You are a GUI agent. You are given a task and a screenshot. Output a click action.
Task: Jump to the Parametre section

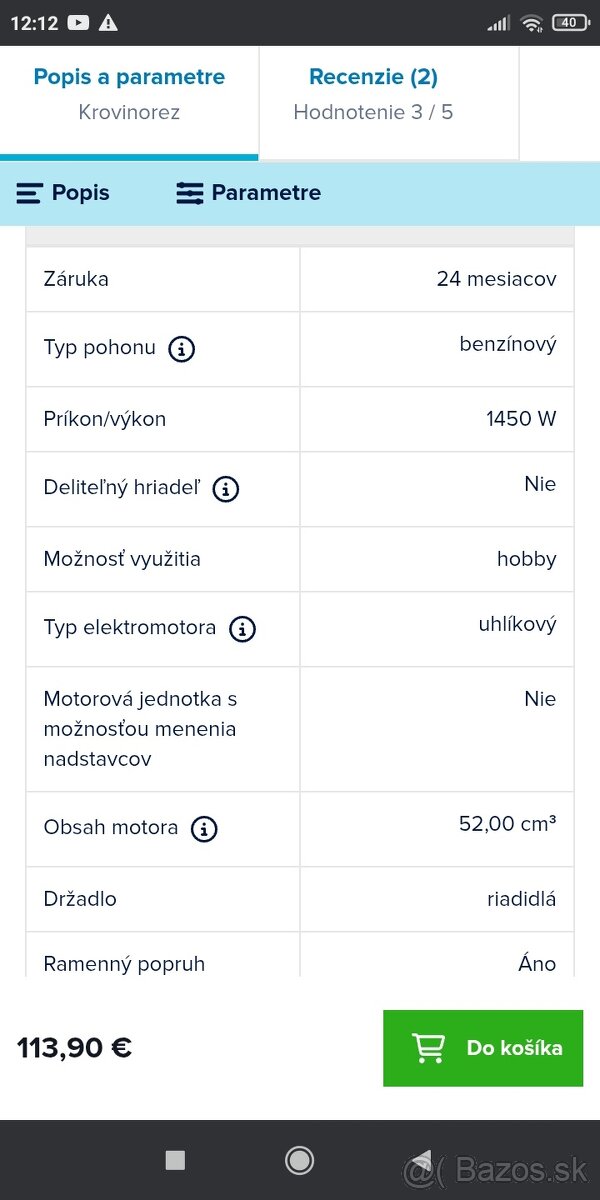point(249,194)
